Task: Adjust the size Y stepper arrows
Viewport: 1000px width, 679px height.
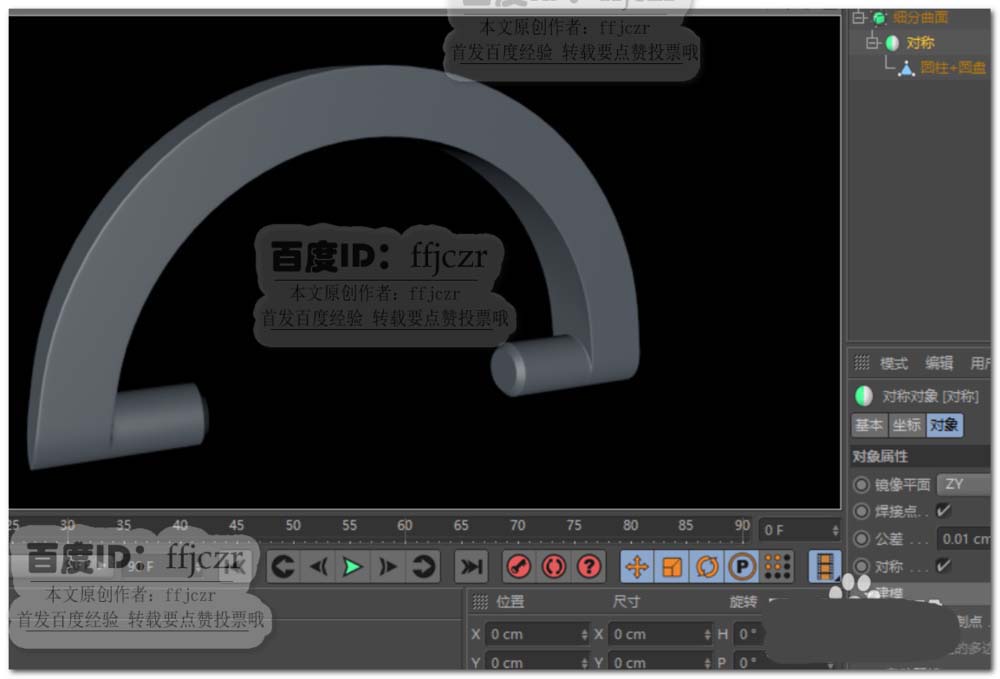Action: [707, 662]
